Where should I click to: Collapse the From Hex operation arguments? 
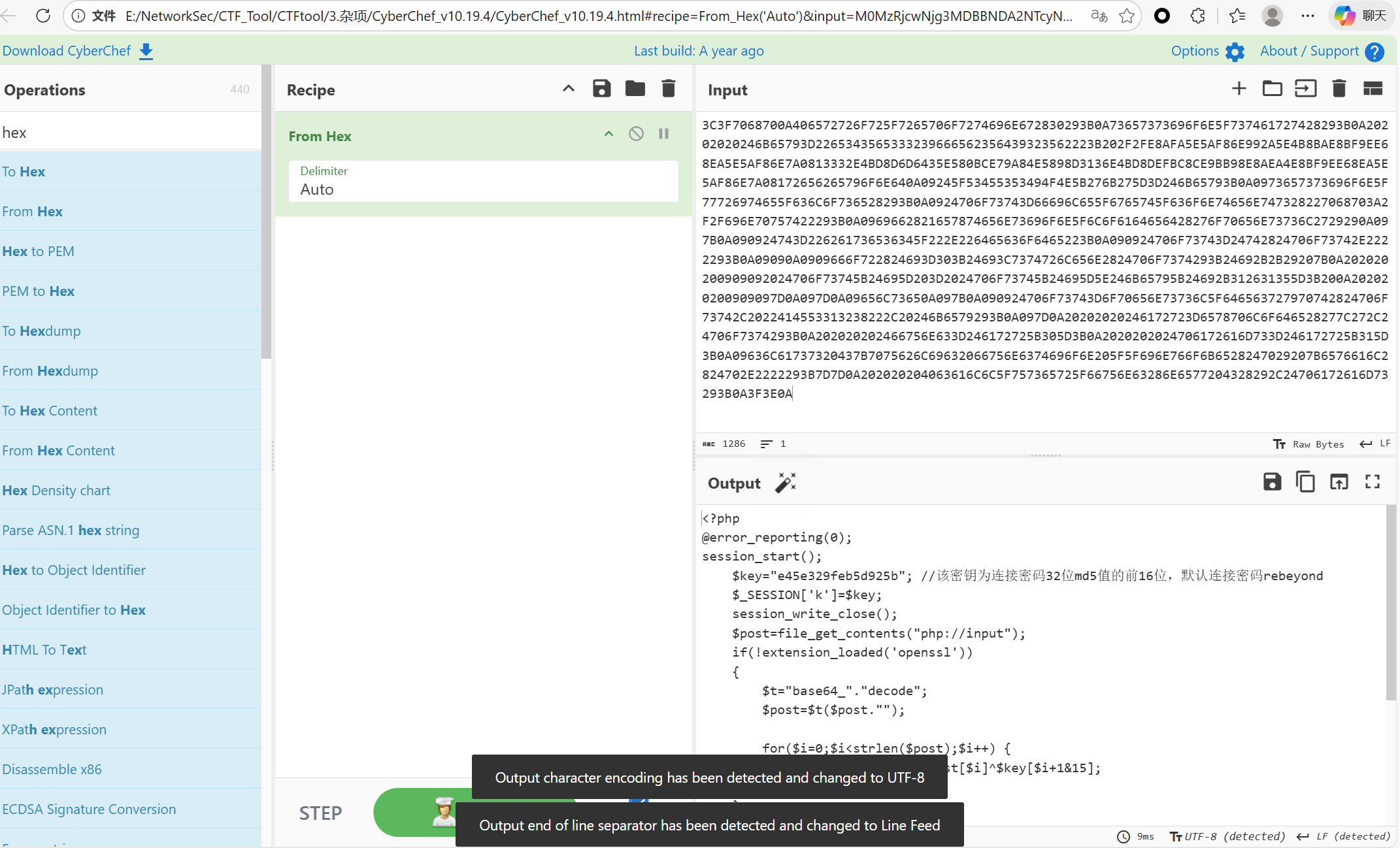608,134
